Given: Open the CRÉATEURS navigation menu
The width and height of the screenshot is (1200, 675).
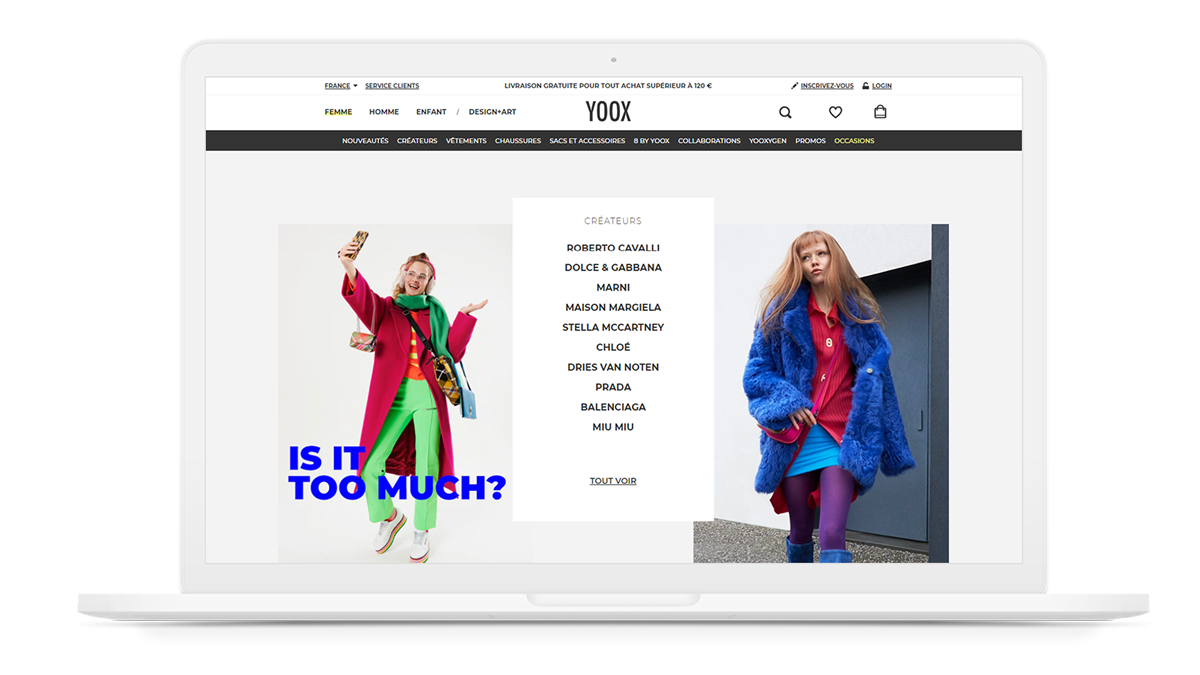Looking at the screenshot, I should [x=417, y=140].
